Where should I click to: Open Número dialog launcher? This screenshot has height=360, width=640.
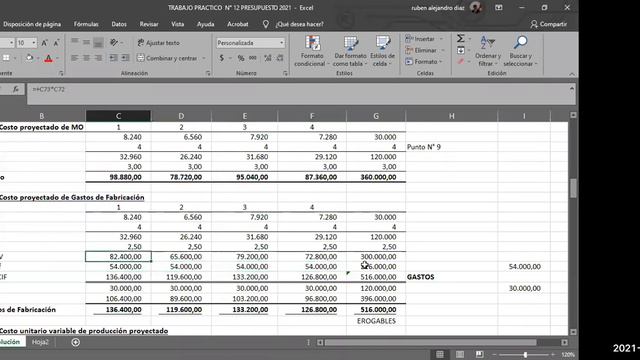pos(285,73)
